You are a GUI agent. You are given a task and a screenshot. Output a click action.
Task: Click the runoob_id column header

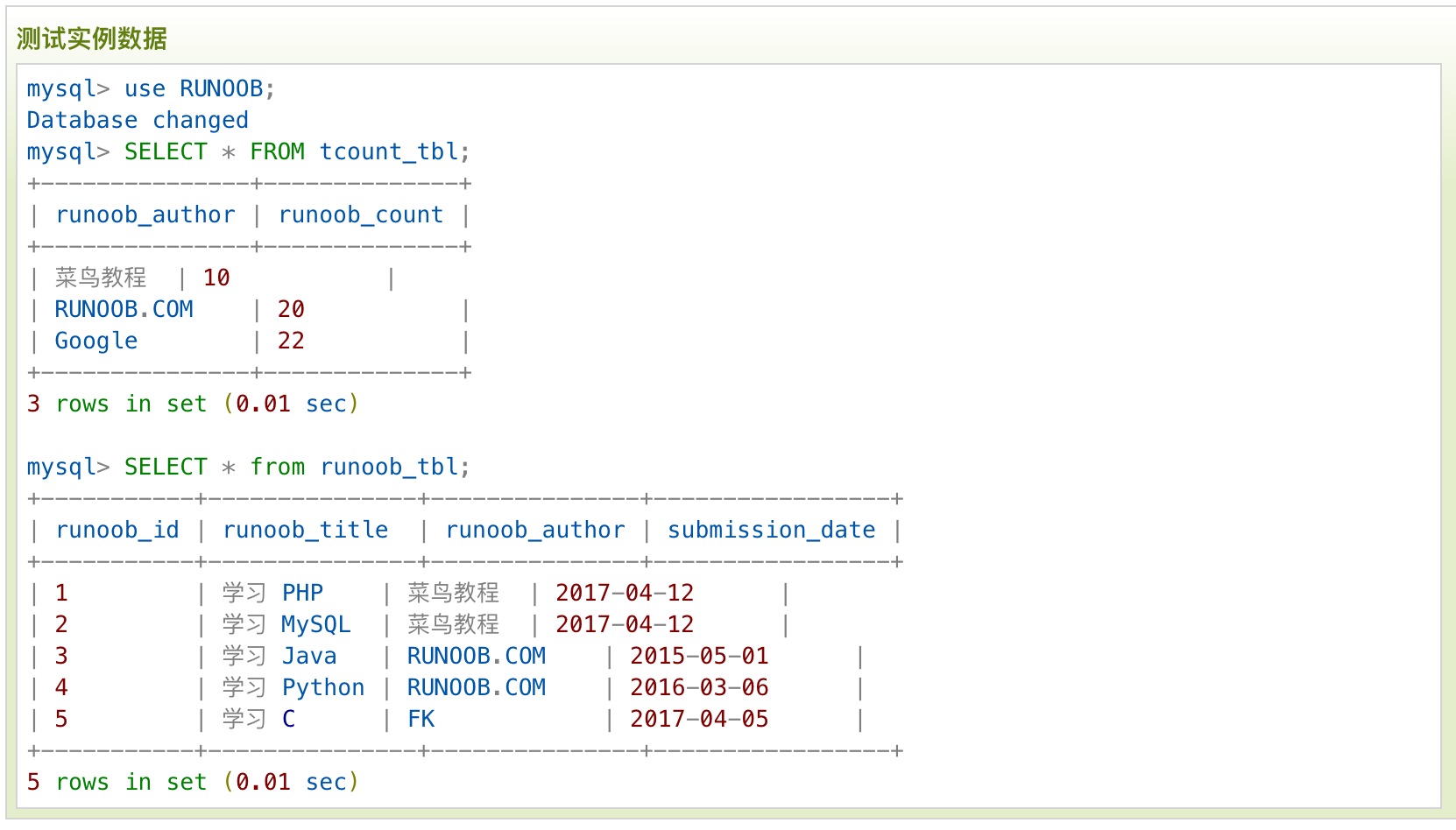[x=117, y=530]
